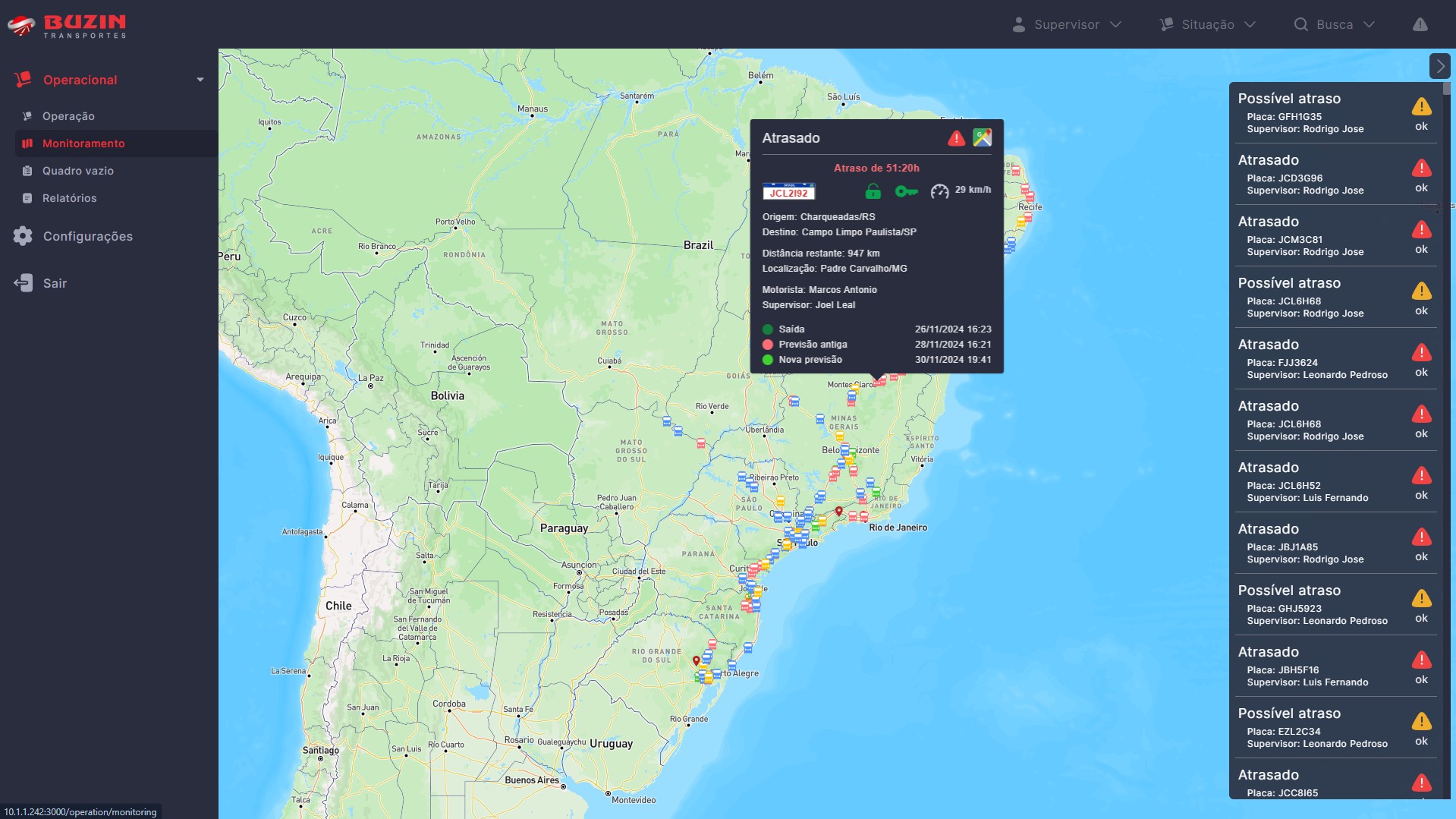The image size is (1456, 819).
Task: Click the Sair logout icon
Action: coord(23,283)
